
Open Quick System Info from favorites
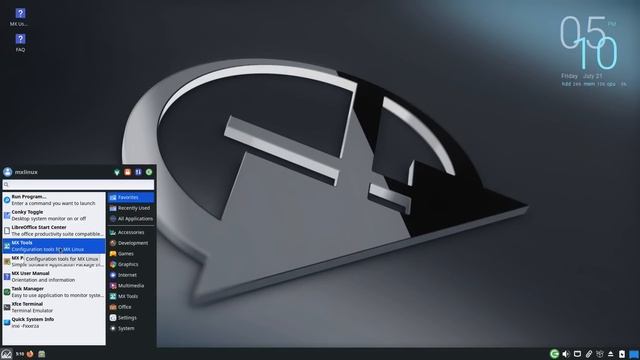point(54,323)
